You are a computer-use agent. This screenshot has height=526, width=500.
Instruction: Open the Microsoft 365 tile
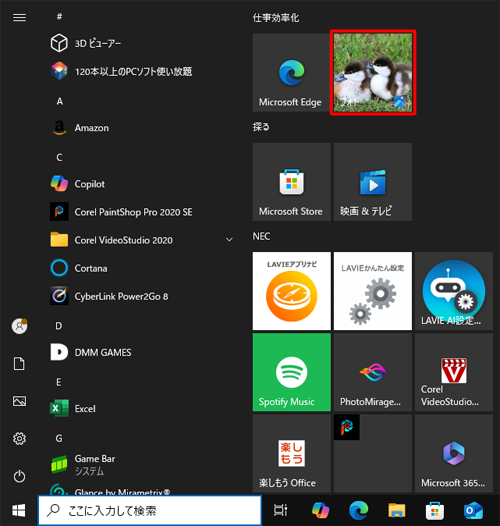point(454,453)
